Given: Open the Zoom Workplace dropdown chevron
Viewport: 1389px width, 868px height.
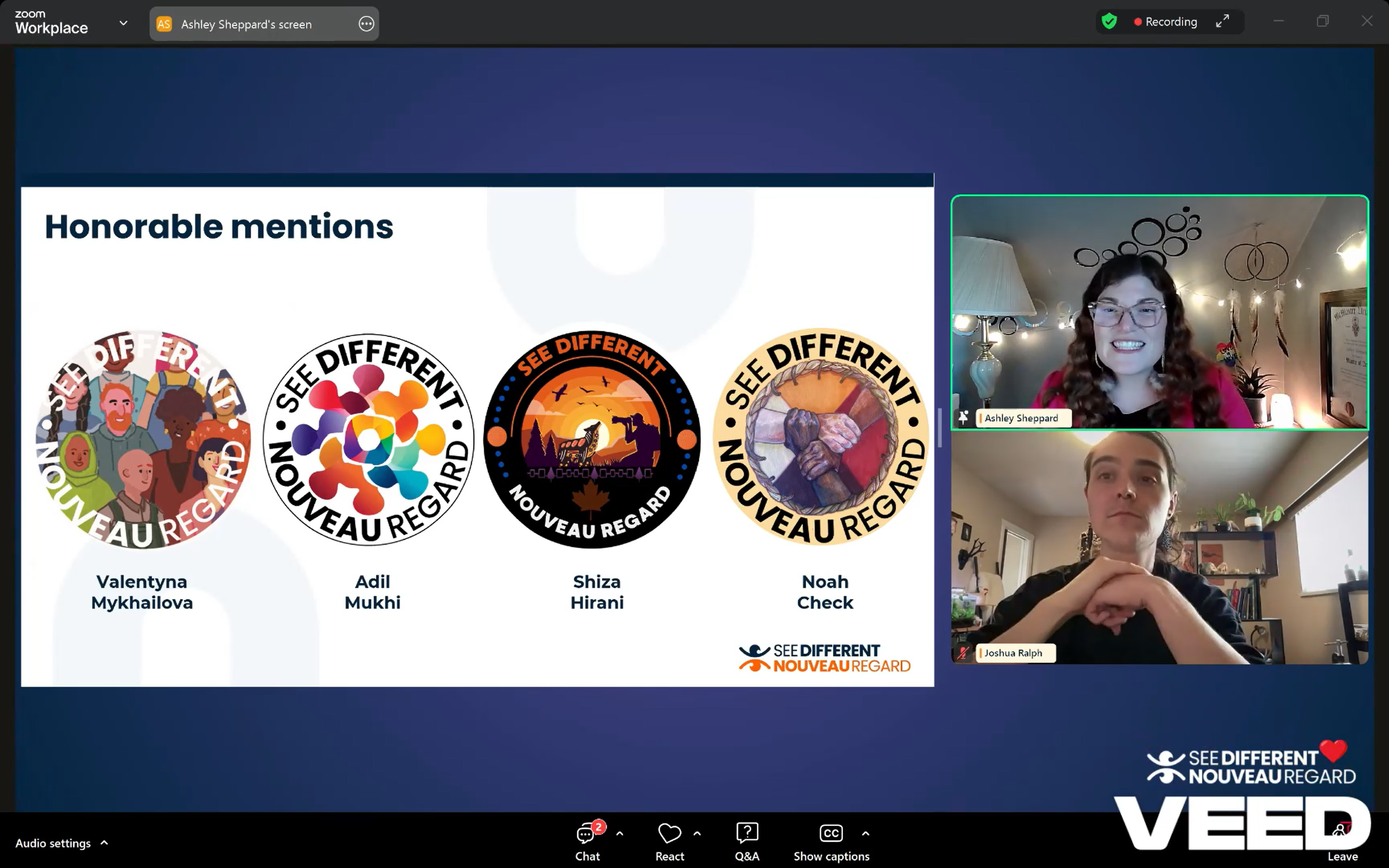Looking at the screenshot, I should (x=123, y=23).
